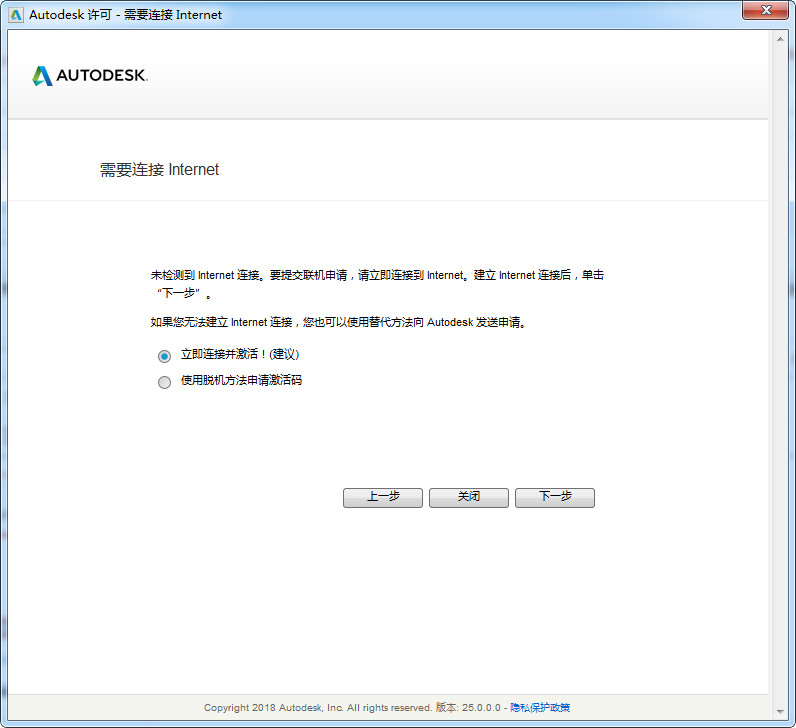Screen dimensions: 796x728
Task: Click the 关闭 (Close) button
Action: pyautogui.click(x=469, y=498)
